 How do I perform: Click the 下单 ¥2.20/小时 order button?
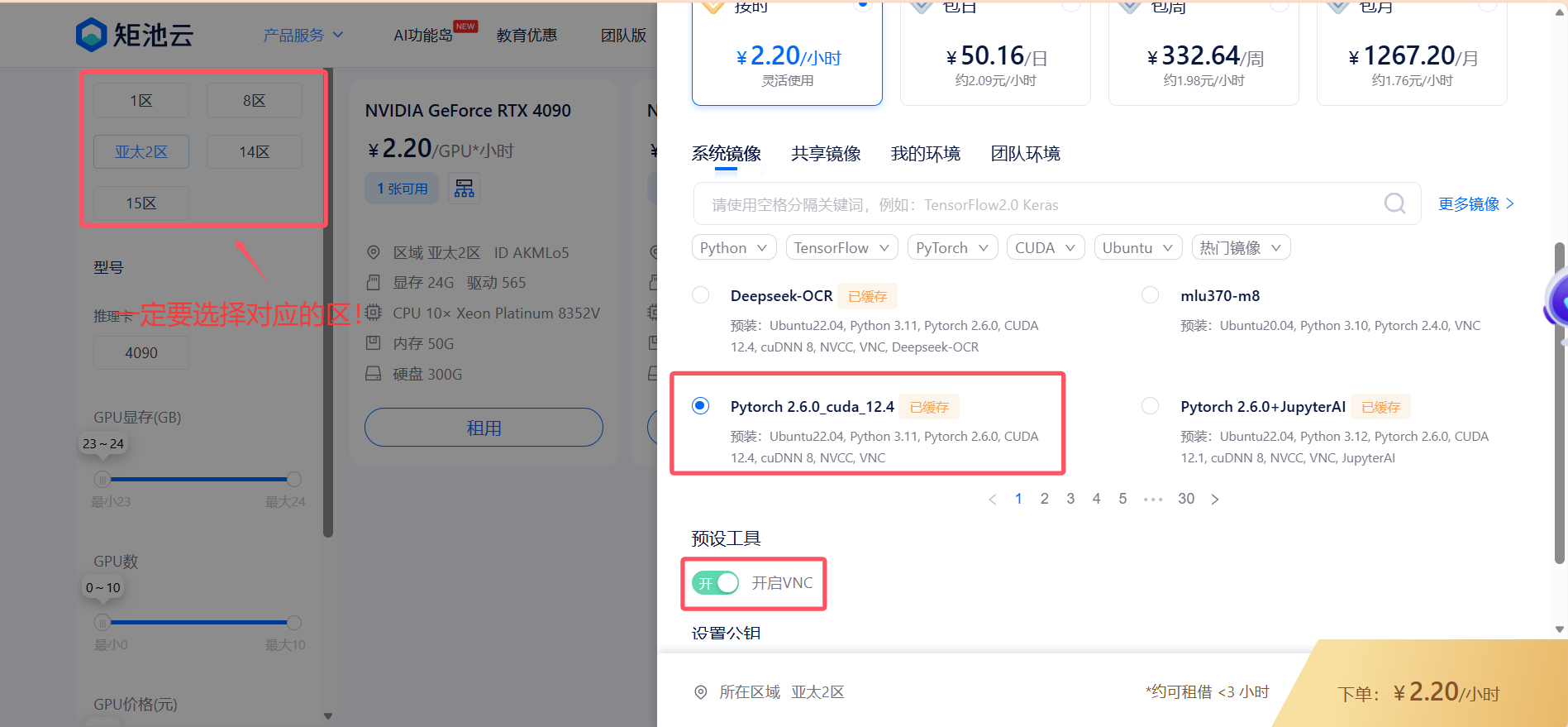click(x=1418, y=691)
